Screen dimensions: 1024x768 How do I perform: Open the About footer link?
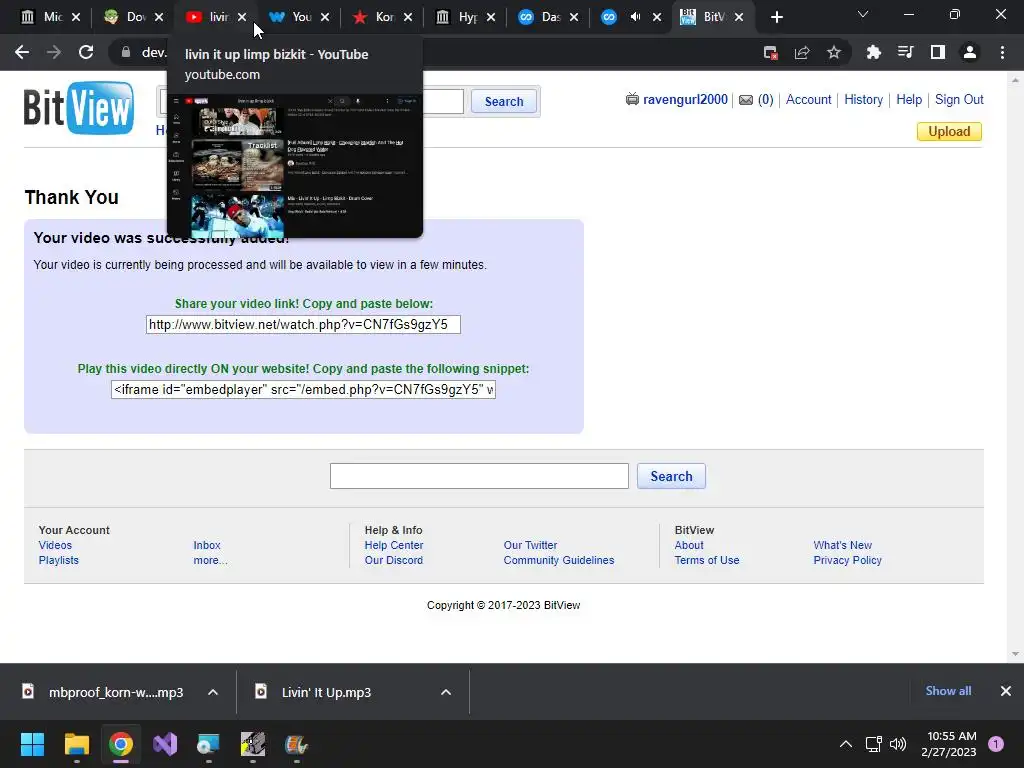(689, 545)
